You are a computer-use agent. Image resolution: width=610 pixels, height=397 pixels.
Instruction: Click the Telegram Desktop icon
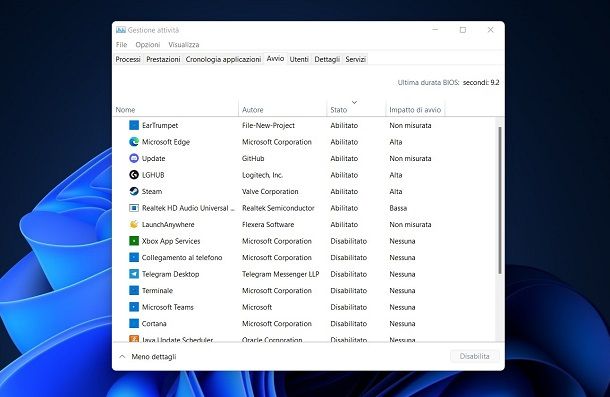[134, 274]
